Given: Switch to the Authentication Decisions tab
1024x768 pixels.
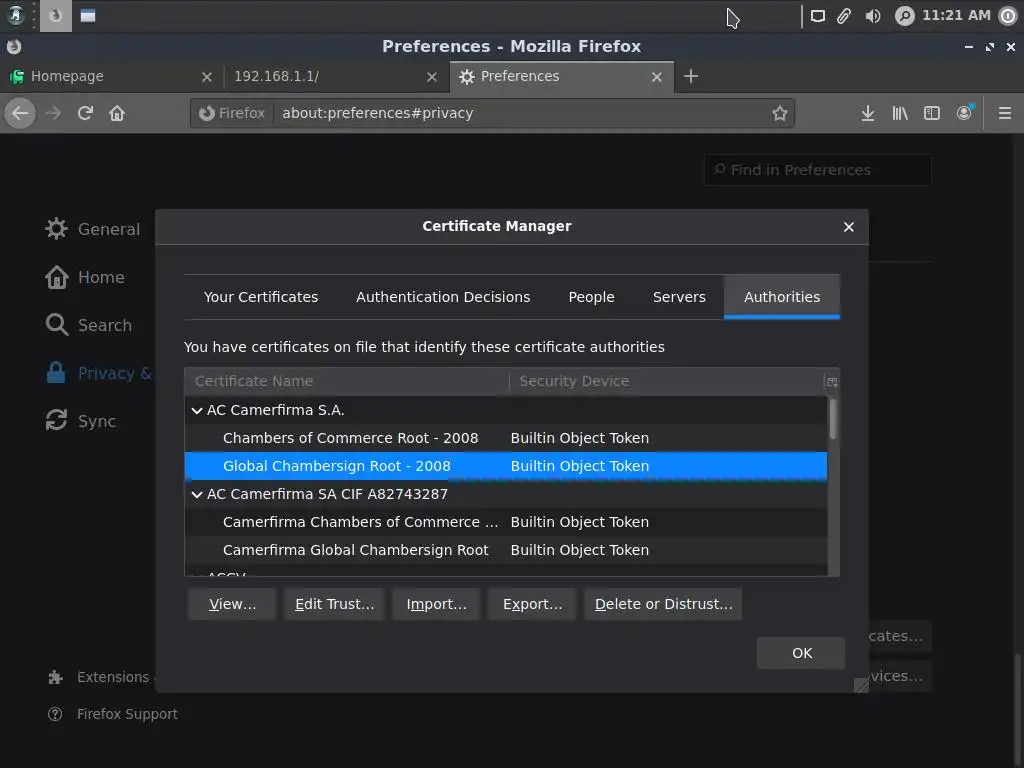Looking at the screenshot, I should tap(443, 296).
